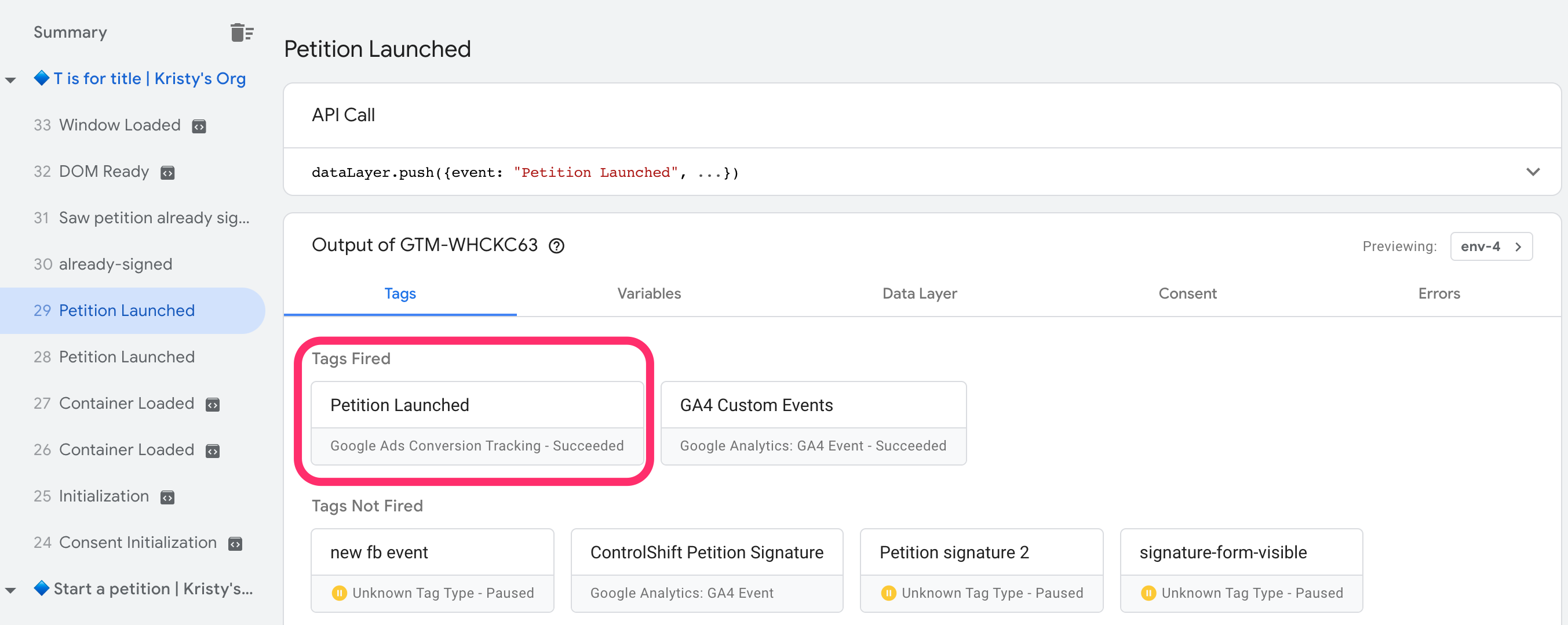Screen dimensions: 1568x625
Task: Collapse the T is for title page group
Action: pos(10,80)
